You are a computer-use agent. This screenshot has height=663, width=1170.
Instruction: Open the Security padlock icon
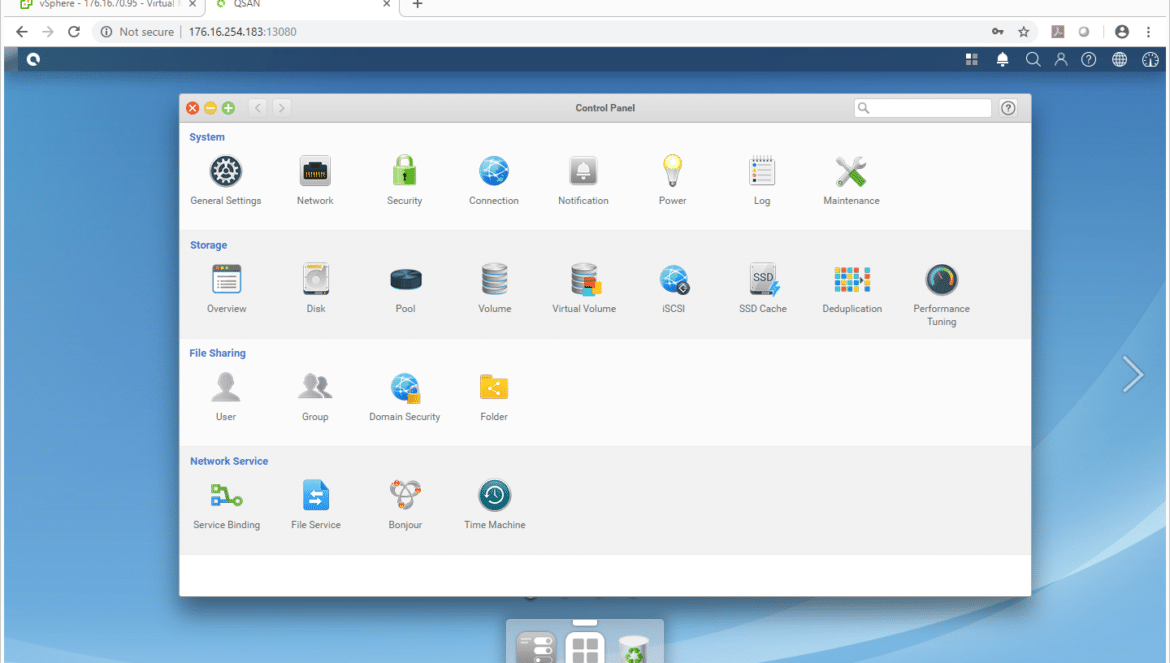pyautogui.click(x=404, y=172)
